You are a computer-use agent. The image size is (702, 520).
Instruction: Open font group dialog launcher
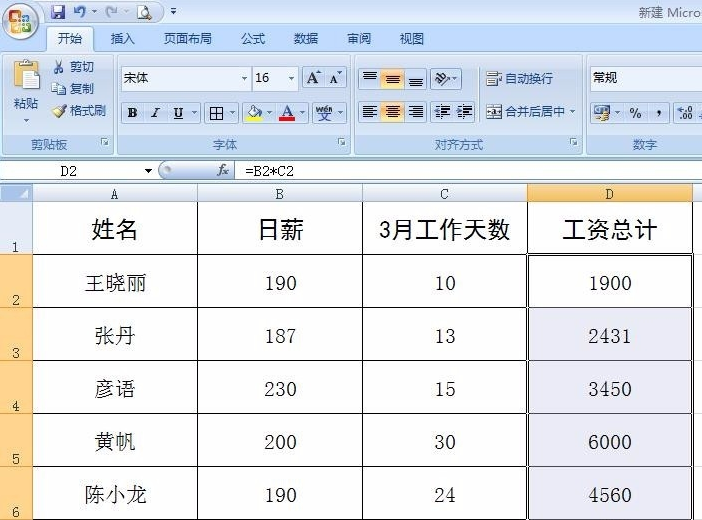click(x=342, y=142)
